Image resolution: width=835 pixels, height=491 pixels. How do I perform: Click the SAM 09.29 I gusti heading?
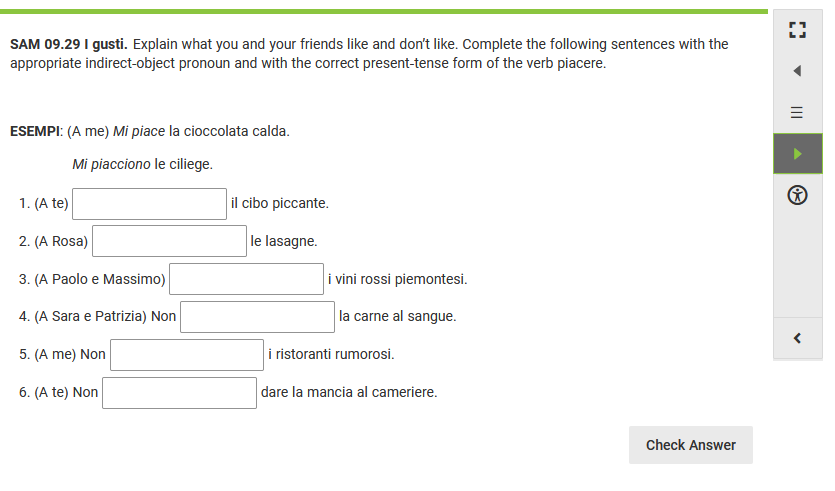pyautogui.click(x=68, y=45)
